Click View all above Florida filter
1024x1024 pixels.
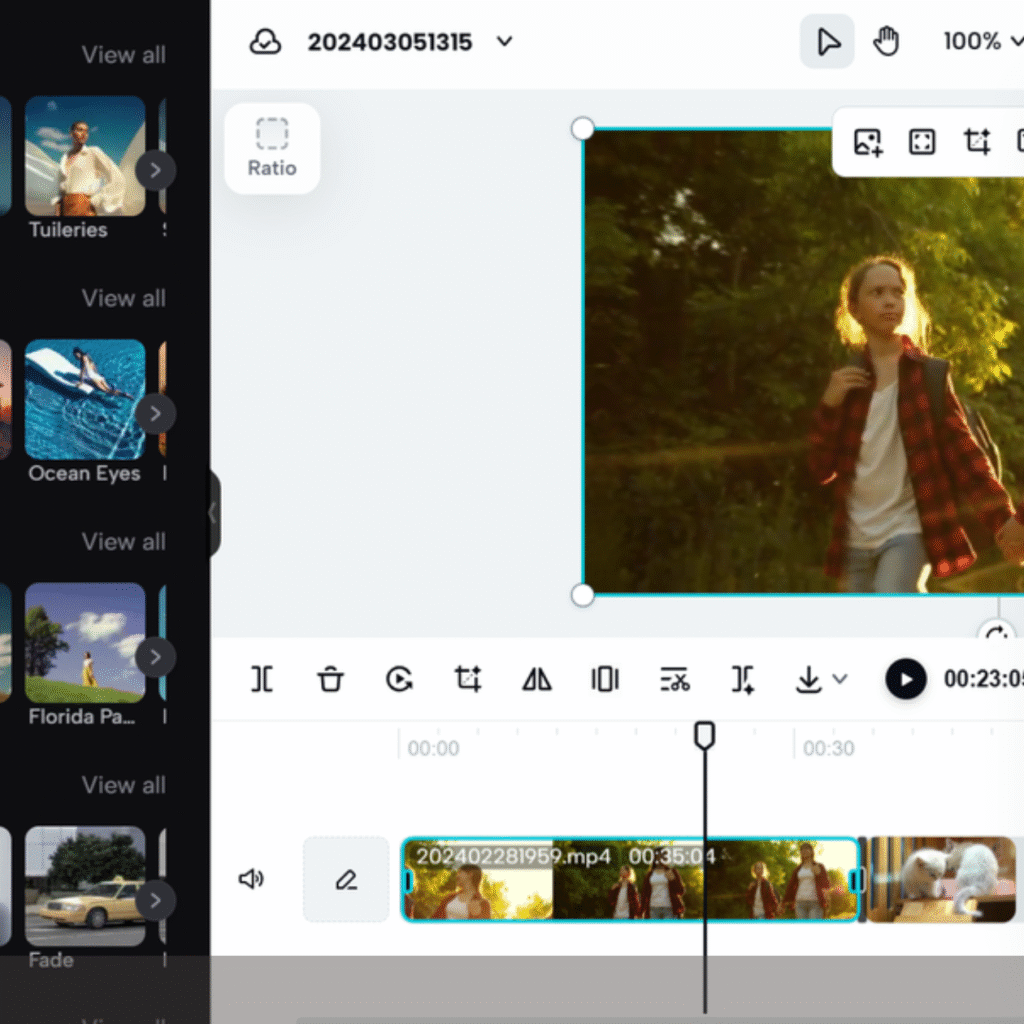(123, 542)
